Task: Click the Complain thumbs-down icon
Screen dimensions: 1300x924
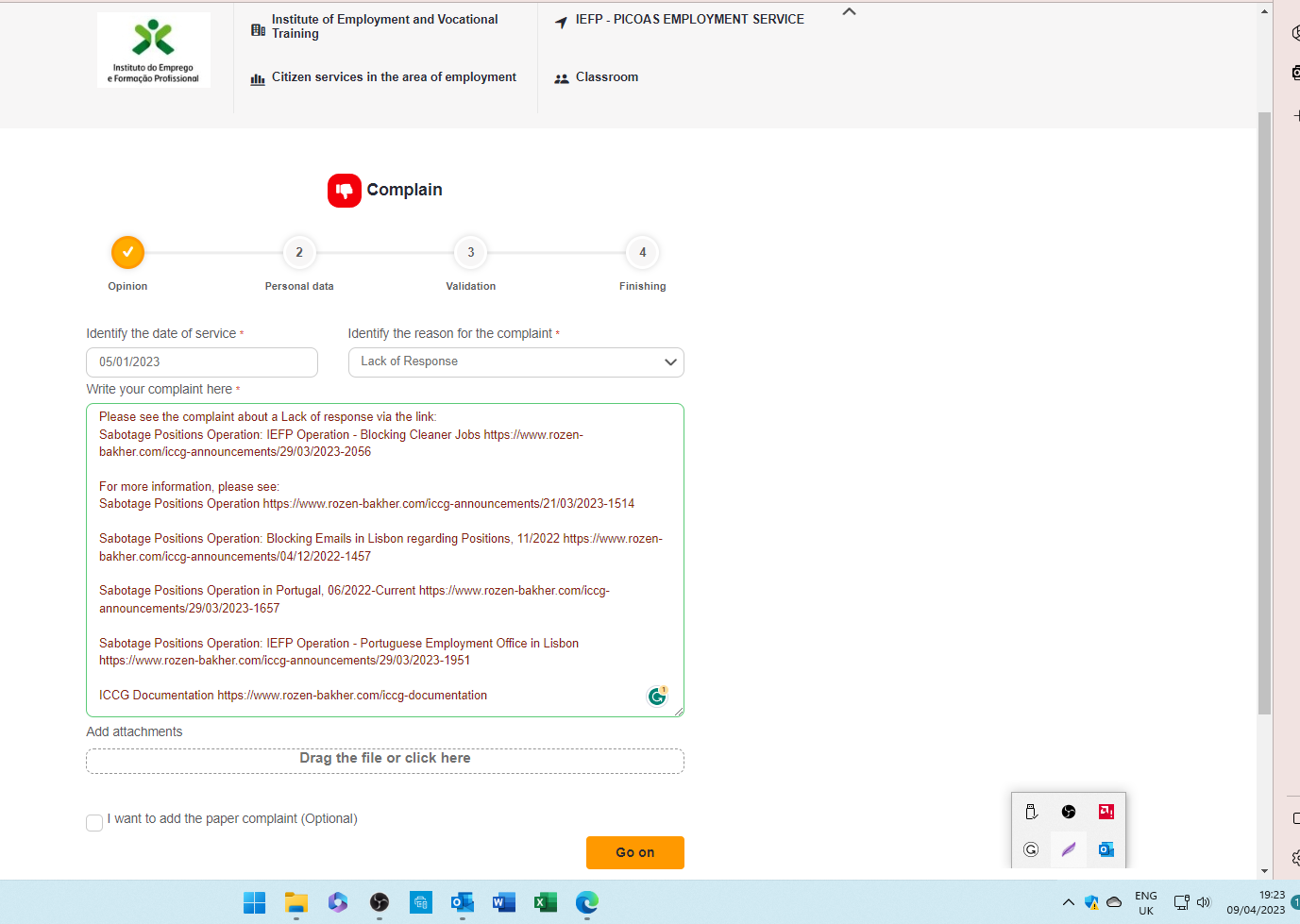Action: [344, 190]
